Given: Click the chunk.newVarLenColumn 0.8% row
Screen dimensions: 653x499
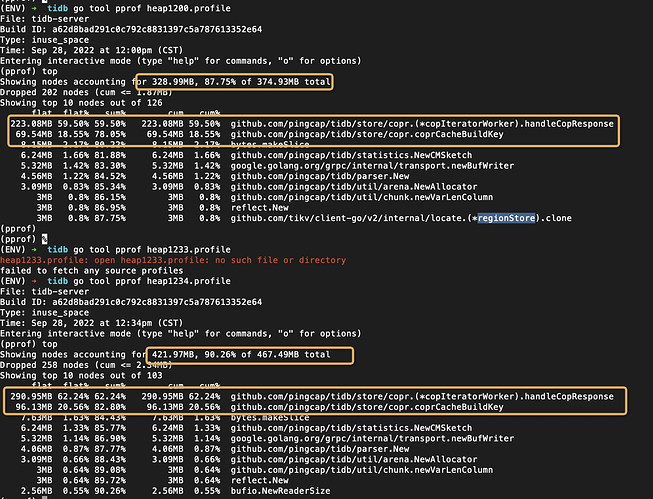Looking at the screenshot, I should coord(264,197).
